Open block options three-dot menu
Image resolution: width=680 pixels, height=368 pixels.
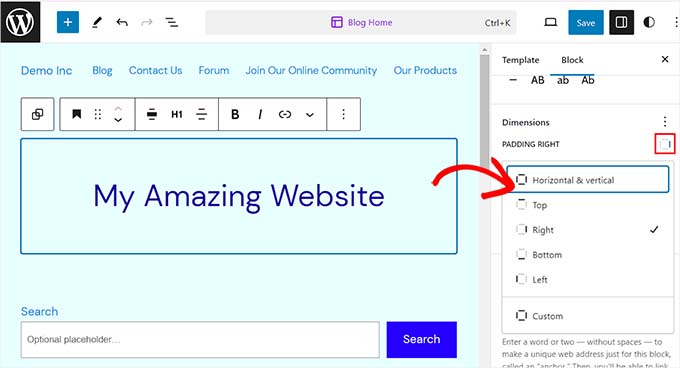[x=343, y=114]
